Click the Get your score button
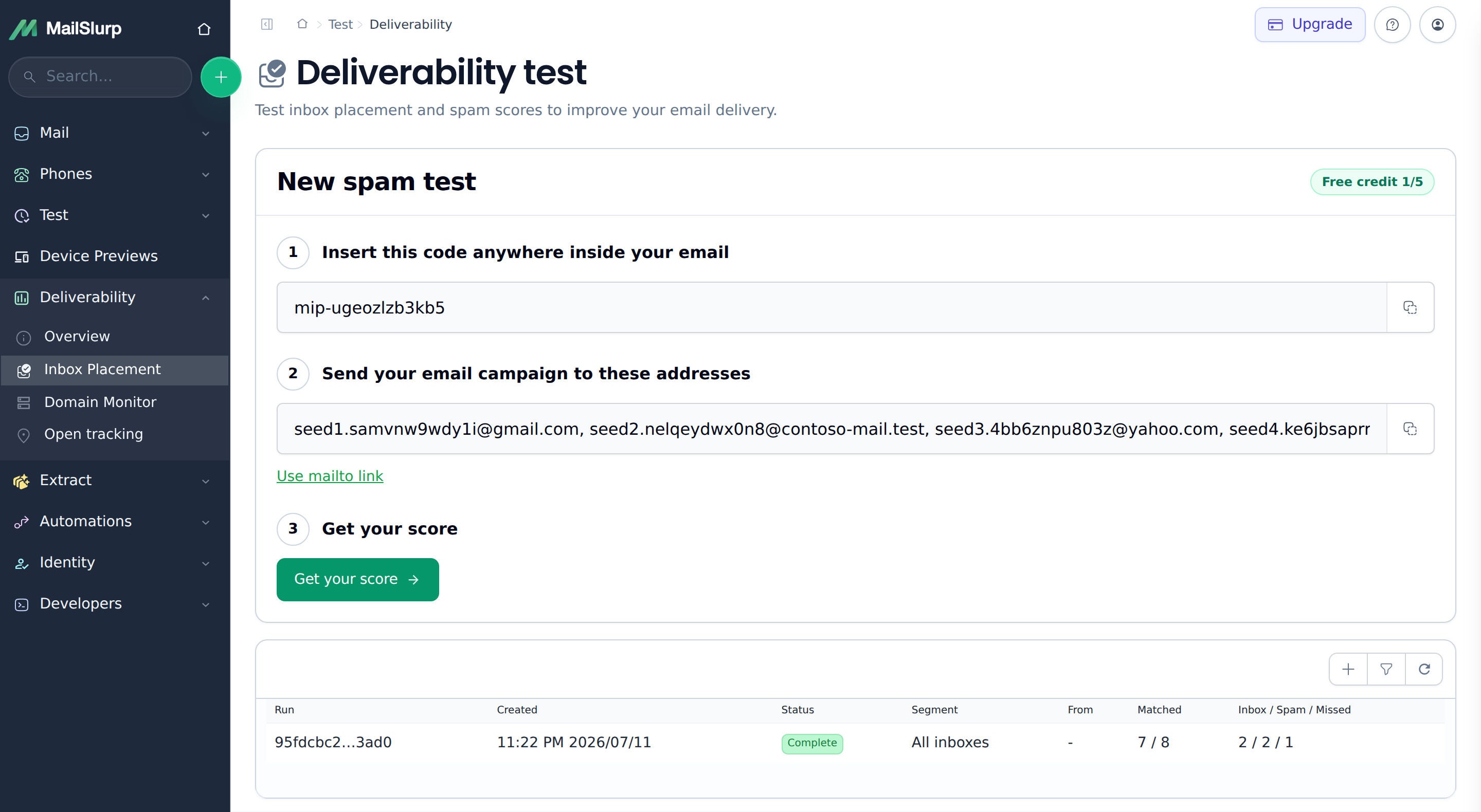Viewport: 1481px width, 812px height. tap(357, 579)
